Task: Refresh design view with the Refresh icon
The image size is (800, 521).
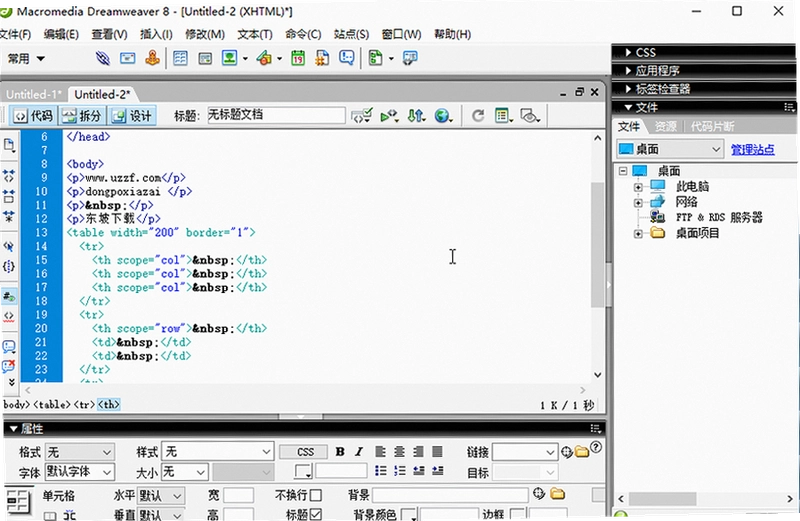Action: tap(478, 116)
